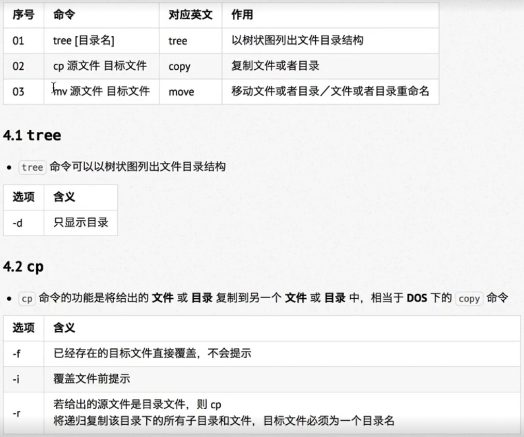524x437 pixels.
Task: Click '若给出的源文件是目录文件，则 cp' line
Action: (x=137, y=405)
